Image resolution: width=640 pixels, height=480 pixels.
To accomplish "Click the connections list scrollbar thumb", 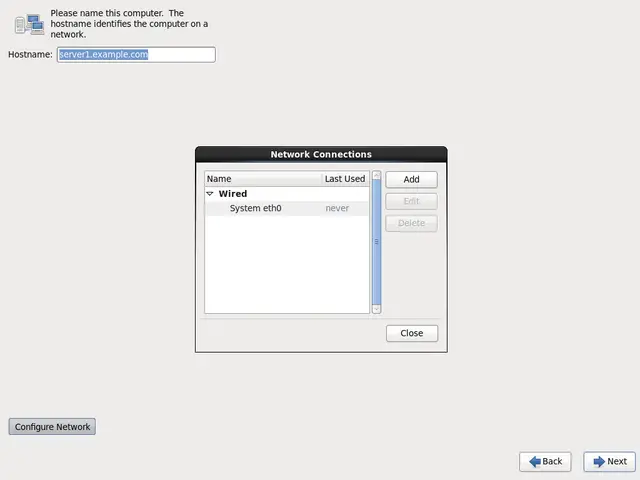I will 377,242.
